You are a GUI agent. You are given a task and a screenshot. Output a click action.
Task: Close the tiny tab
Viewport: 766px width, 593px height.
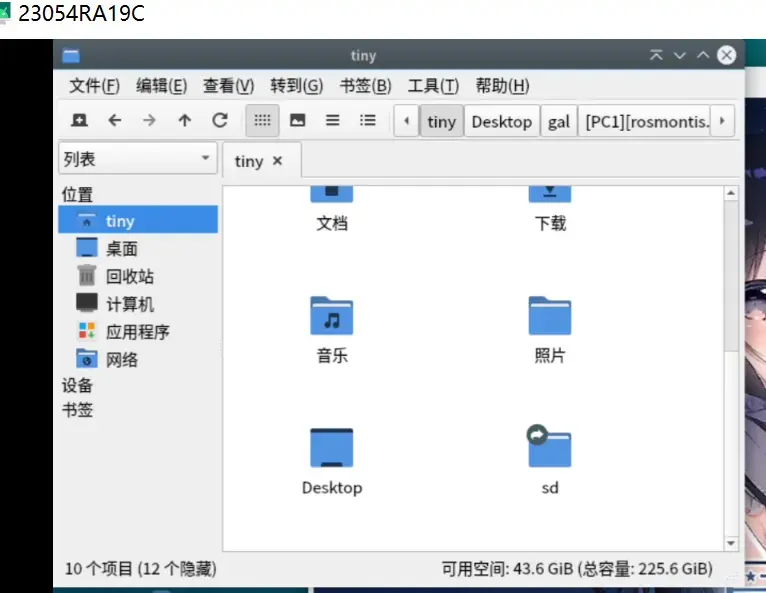point(277,161)
